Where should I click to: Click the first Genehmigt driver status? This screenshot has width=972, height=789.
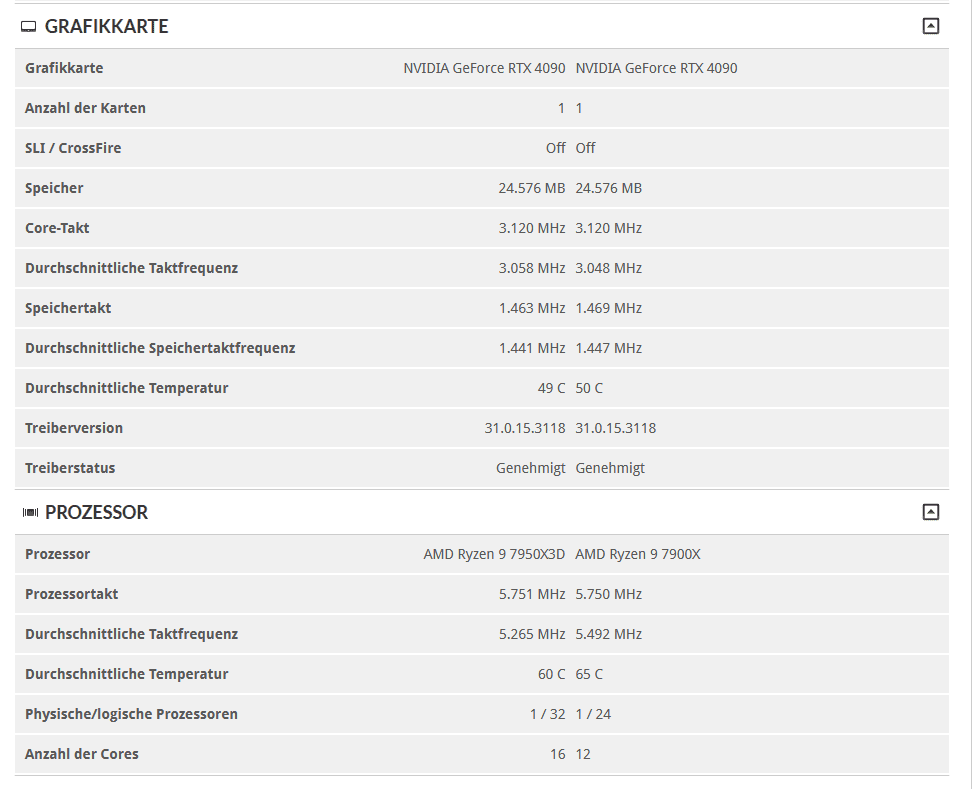point(531,468)
